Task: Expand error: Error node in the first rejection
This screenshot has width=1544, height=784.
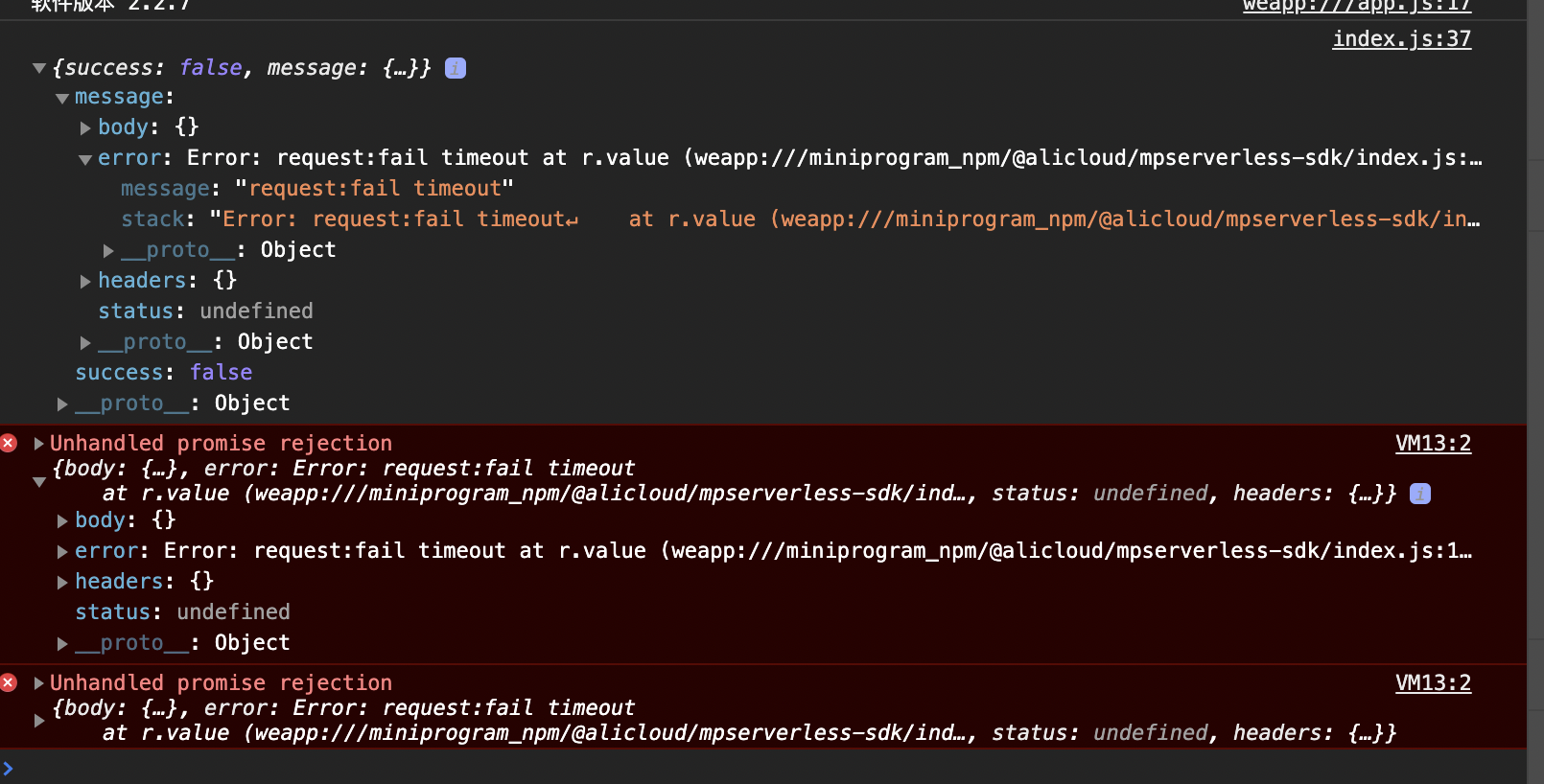Action: [x=62, y=551]
